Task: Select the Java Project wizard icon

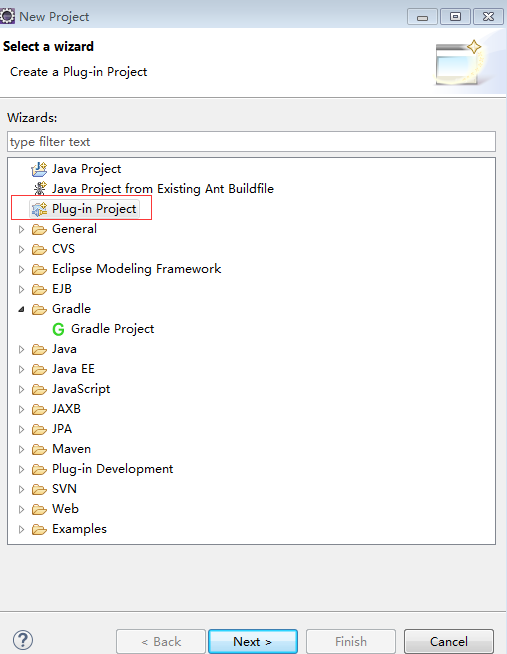Action: tap(39, 169)
